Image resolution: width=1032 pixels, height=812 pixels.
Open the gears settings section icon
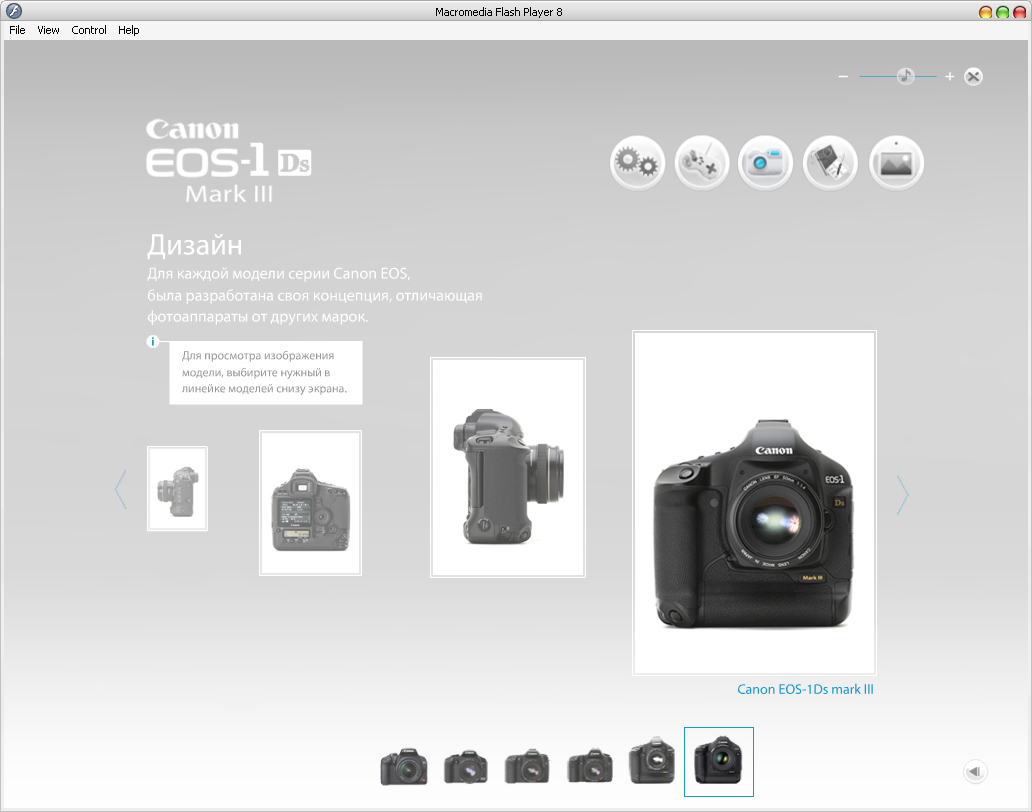click(637, 162)
